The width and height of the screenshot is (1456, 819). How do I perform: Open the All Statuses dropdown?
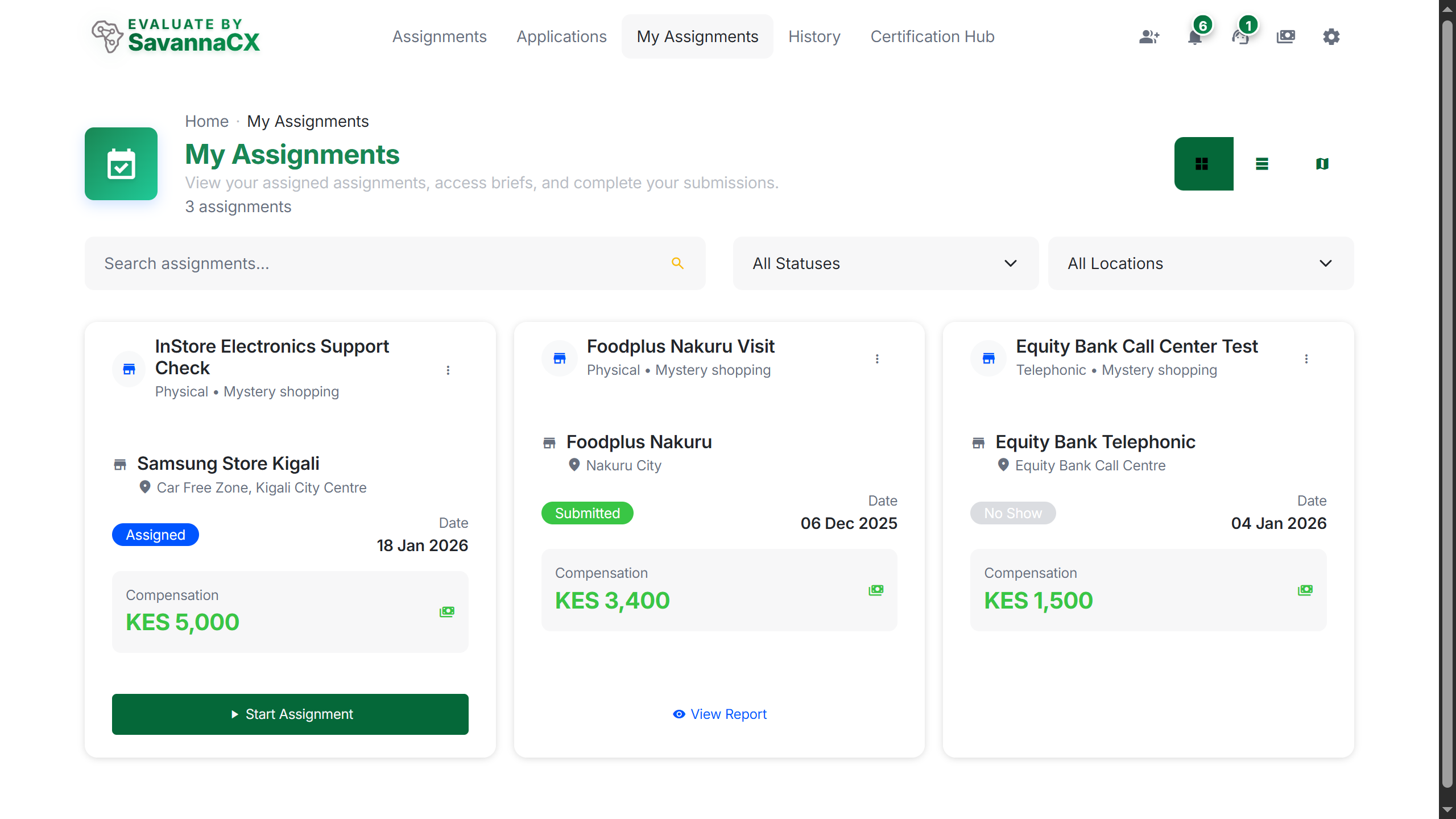tap(885, 263)
